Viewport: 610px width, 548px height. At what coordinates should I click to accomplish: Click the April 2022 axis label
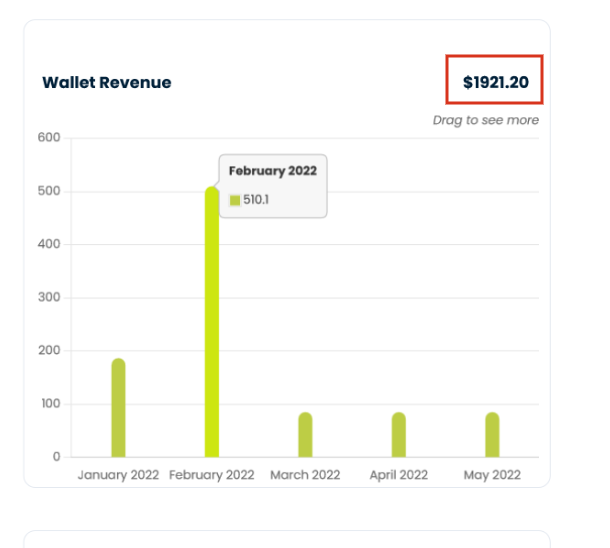coord(399,475)
